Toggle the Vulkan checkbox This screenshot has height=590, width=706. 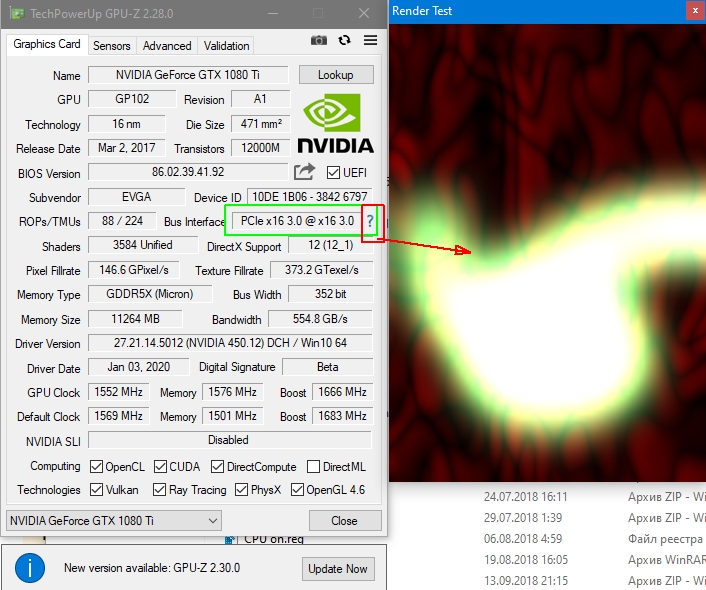[x=96, y=490]
